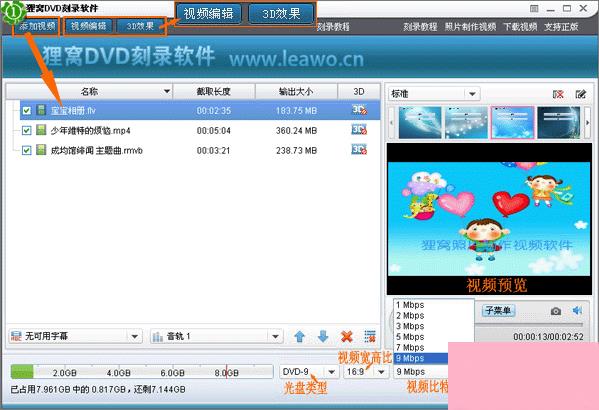
Task: Sort by the 截取长度 column header
Action: (214, 91)
